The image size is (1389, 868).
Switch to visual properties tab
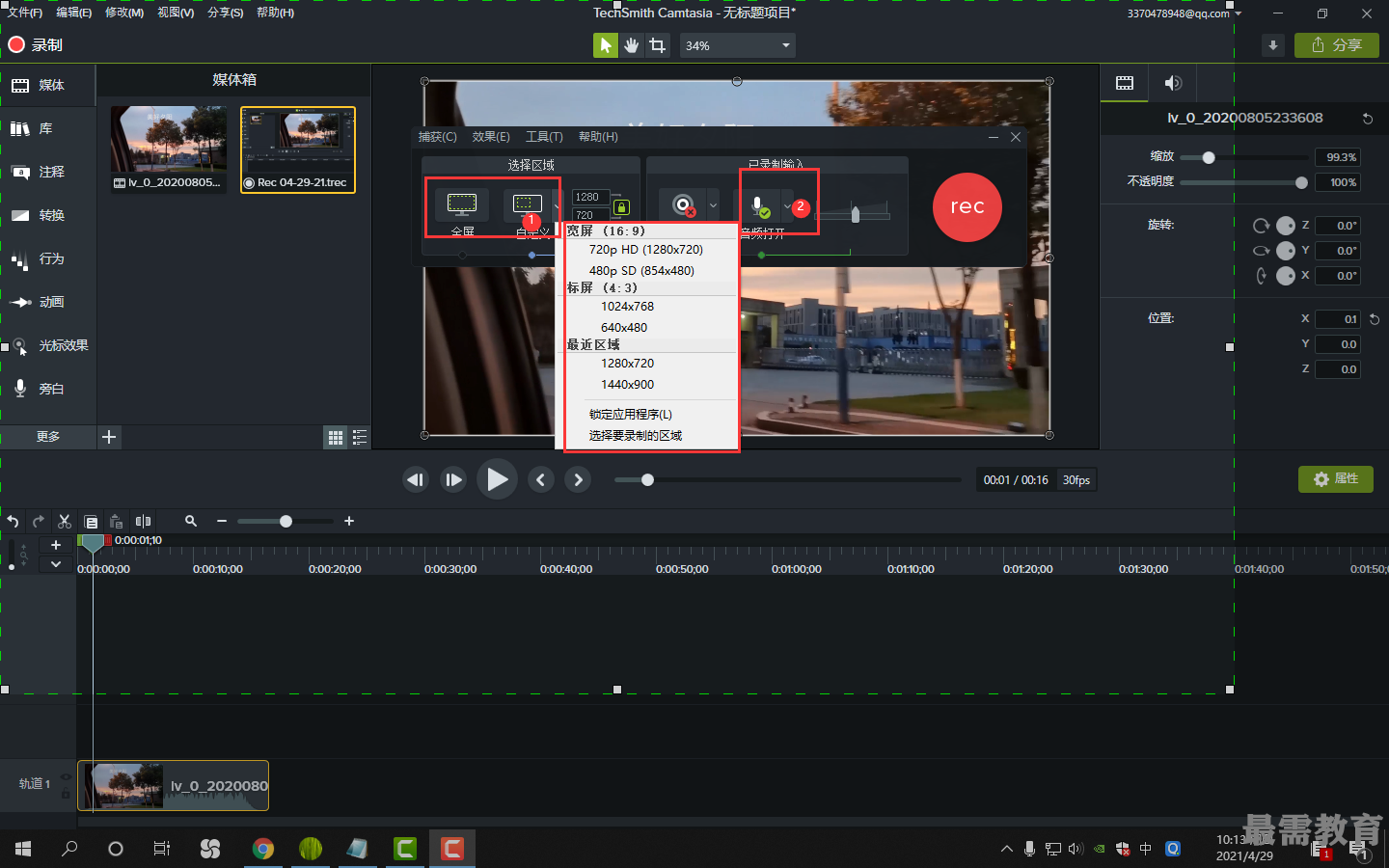point(1125,83)
